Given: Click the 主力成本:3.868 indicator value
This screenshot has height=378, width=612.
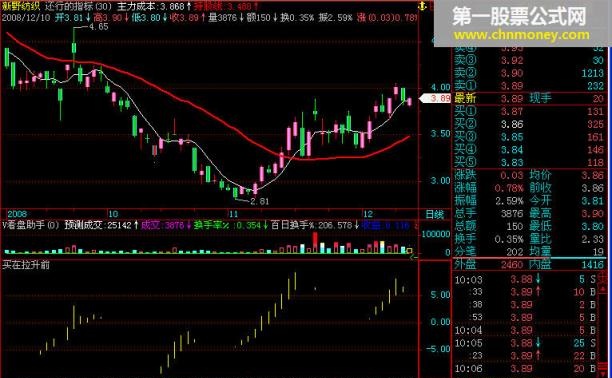Looking at the screenshot, I should coord(154,6).
